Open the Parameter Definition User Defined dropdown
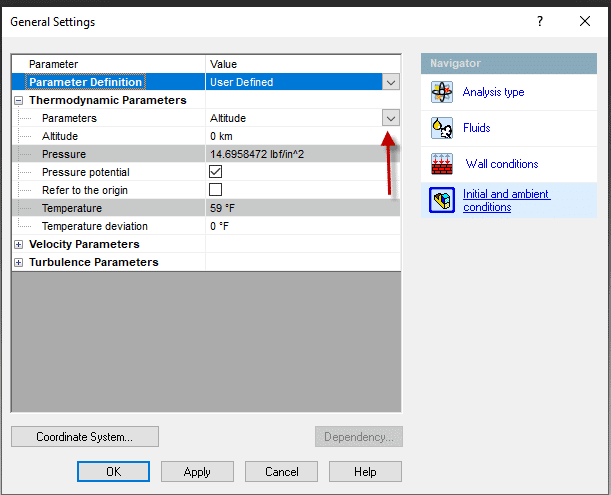Image resolution: width=611 pixels, height=495 pixels. coord(390,82)
